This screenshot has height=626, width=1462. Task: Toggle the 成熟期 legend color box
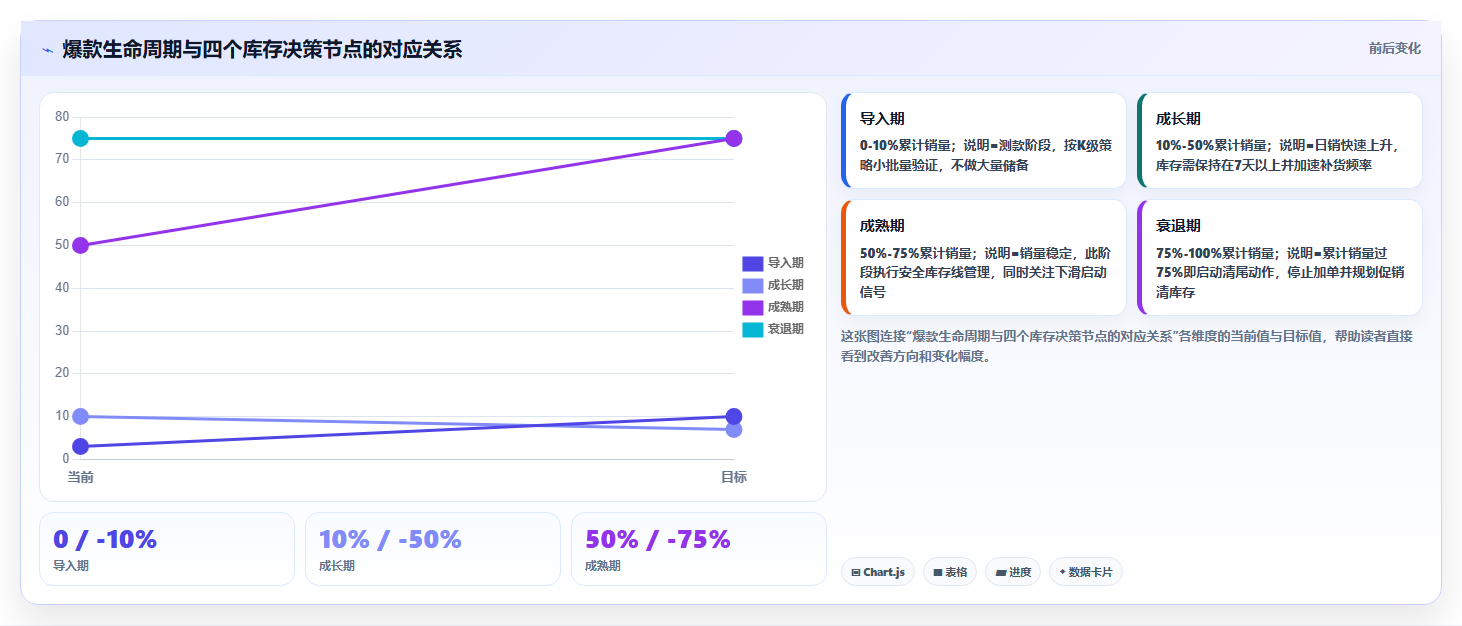coord(752,307)
